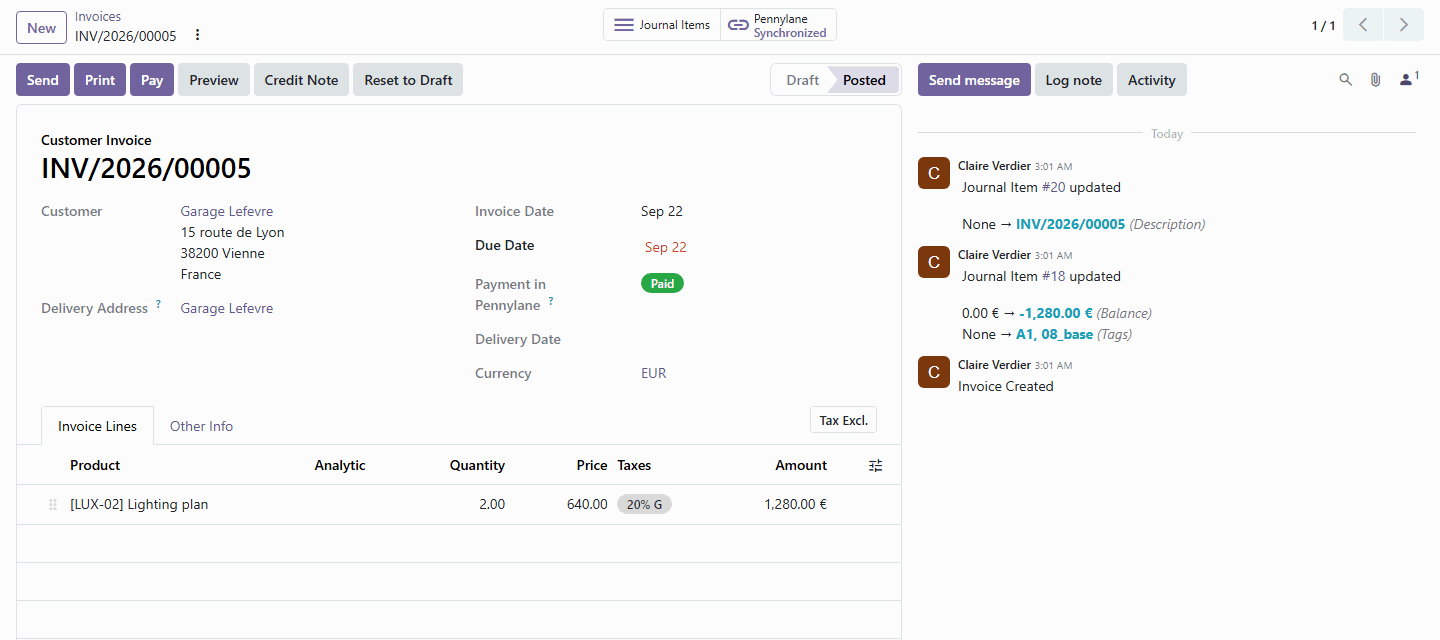Click 15 route de Lyon address line

pyautogui.click(x=232, y=232)
